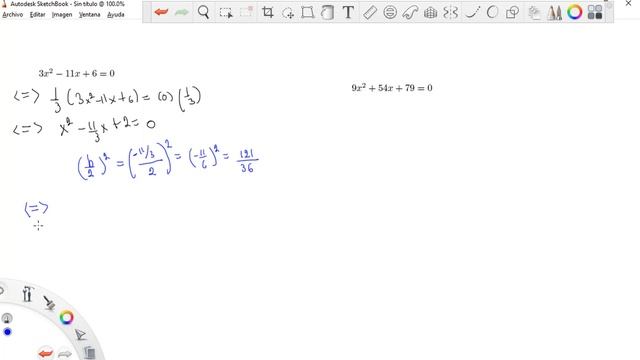Click the red Undo arrow in top toolbar

(162, 12)
